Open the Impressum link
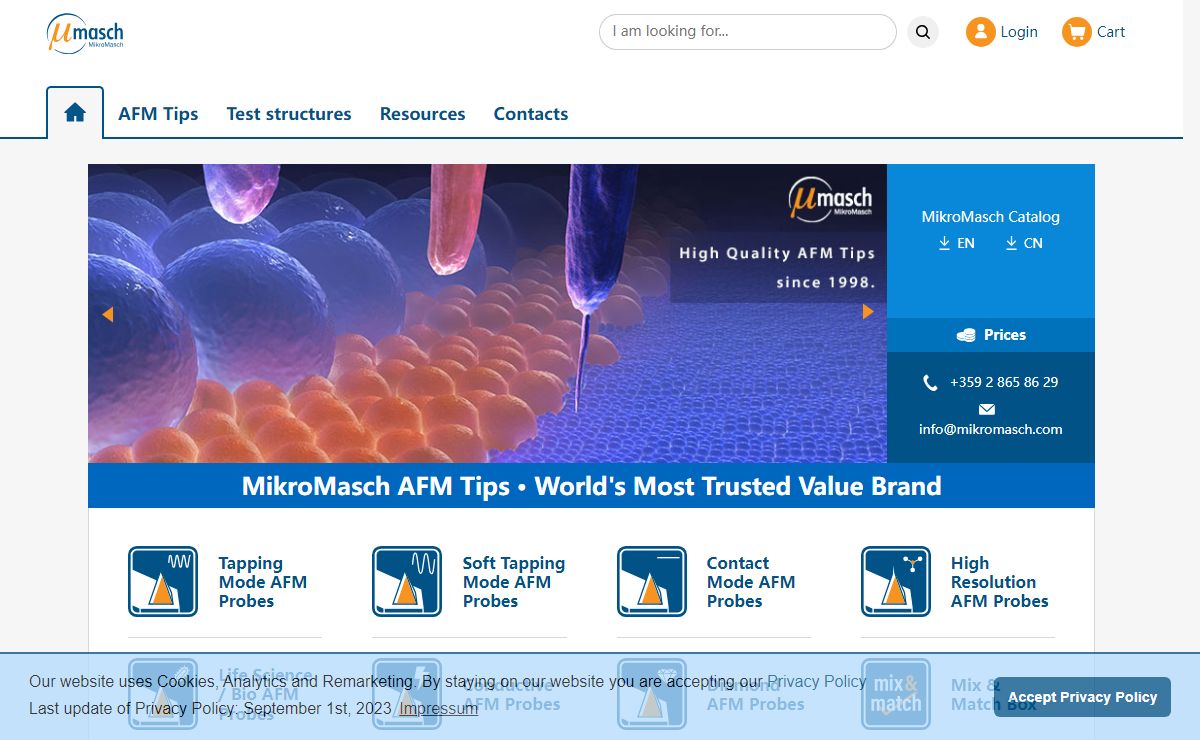Screen dimensions: 1200x740 [x=439, y=708]
